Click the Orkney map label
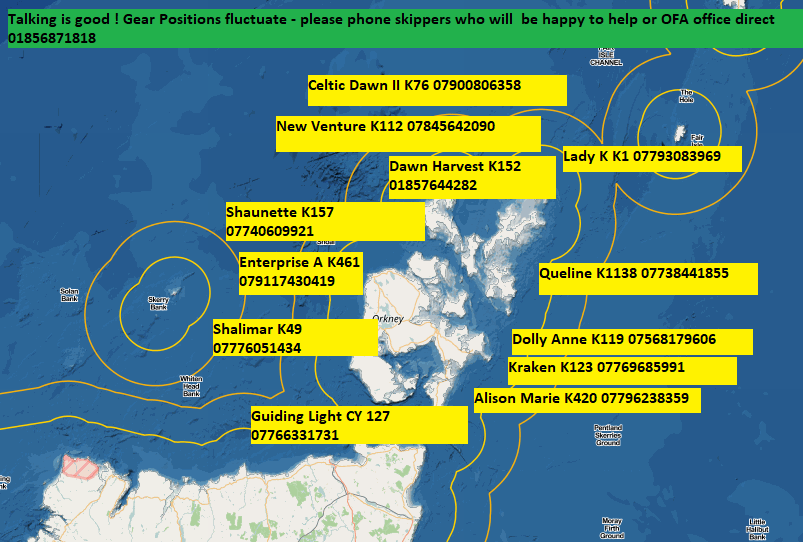 coord(388,319)
